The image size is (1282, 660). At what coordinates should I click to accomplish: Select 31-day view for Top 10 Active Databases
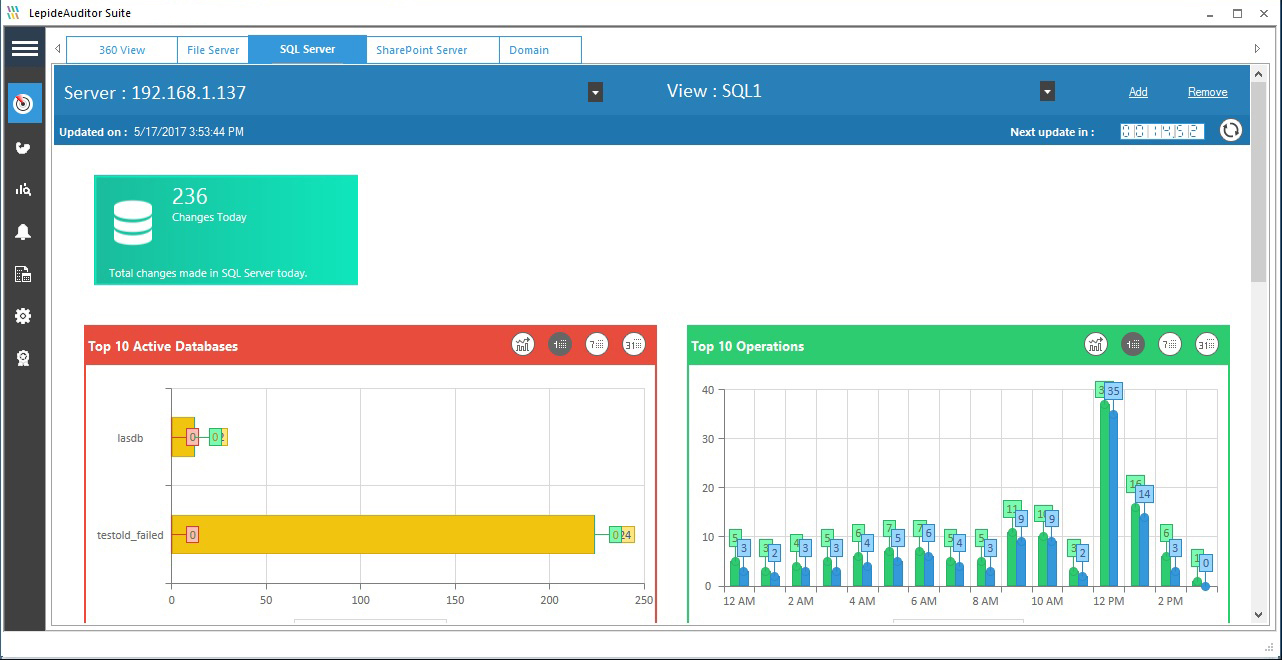pos(634,345)
